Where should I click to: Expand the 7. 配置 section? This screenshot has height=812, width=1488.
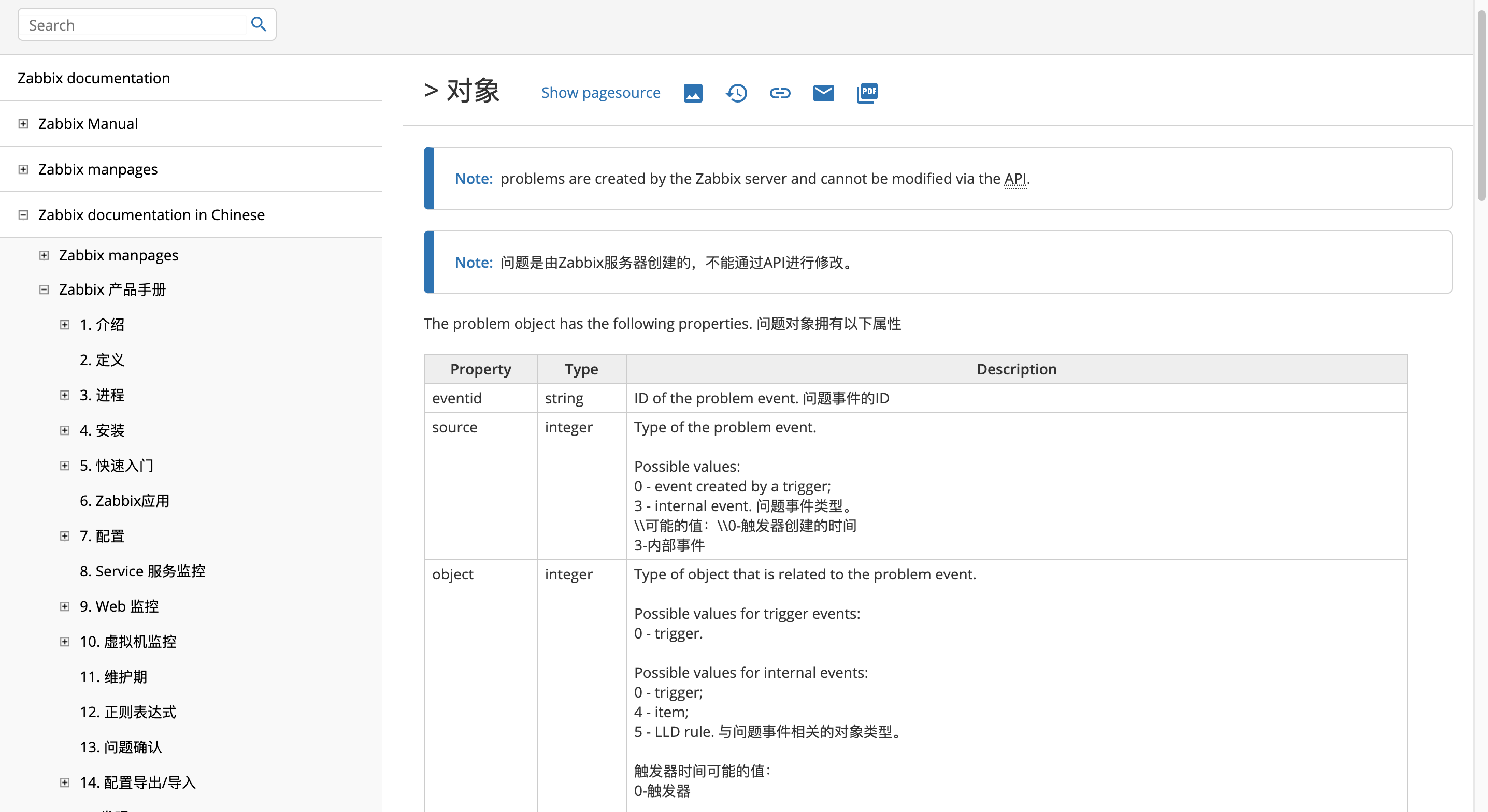pos(65,536)
